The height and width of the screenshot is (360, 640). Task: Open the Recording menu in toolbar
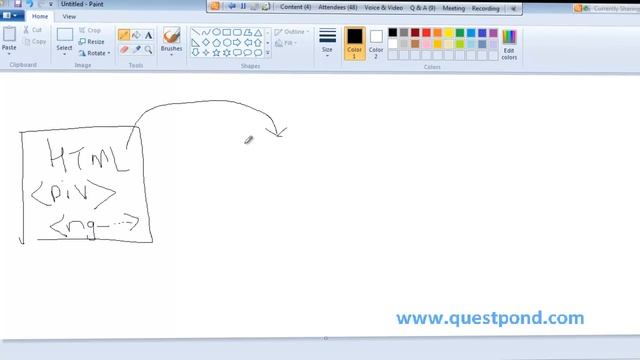[485, 8]
